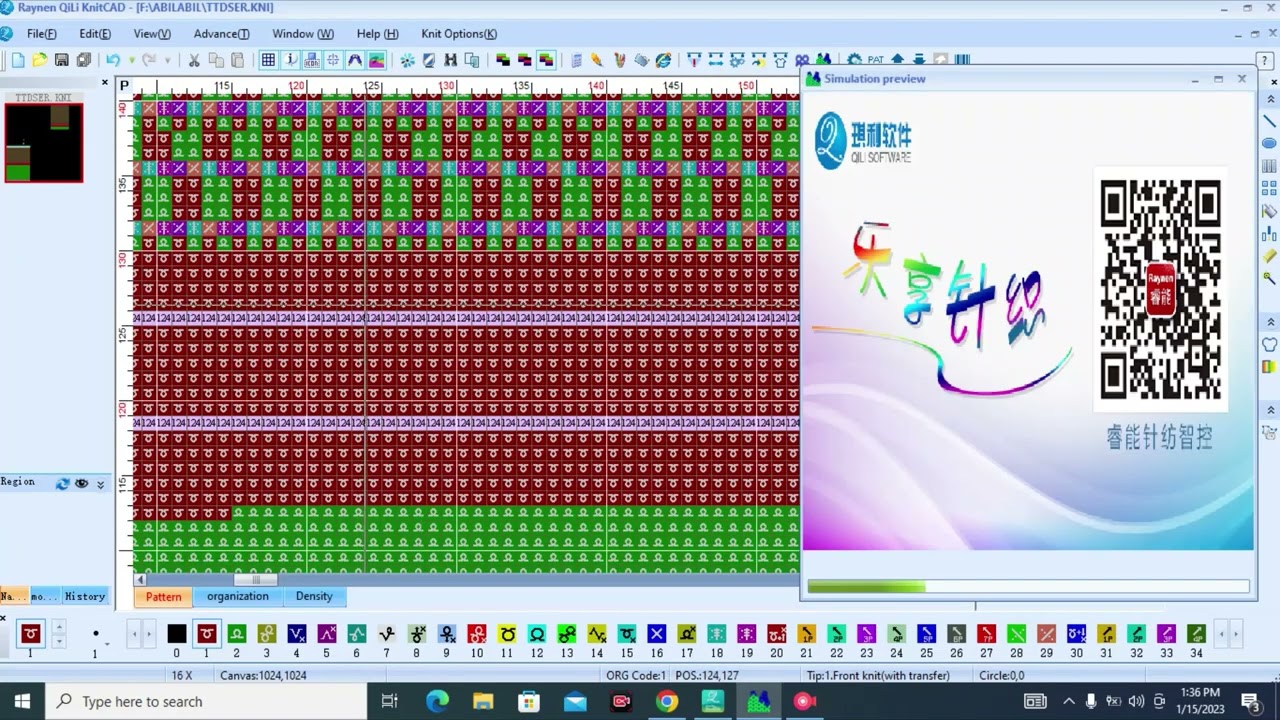Click the Undo arrow icon

pos(113,60)
